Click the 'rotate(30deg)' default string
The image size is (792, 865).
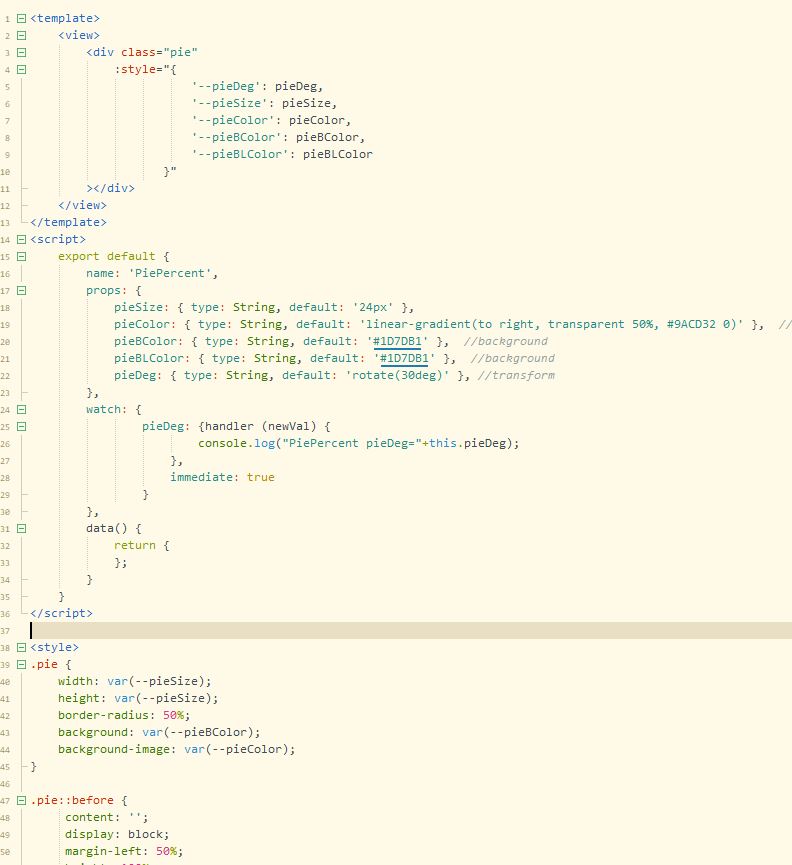pos(397,376)
